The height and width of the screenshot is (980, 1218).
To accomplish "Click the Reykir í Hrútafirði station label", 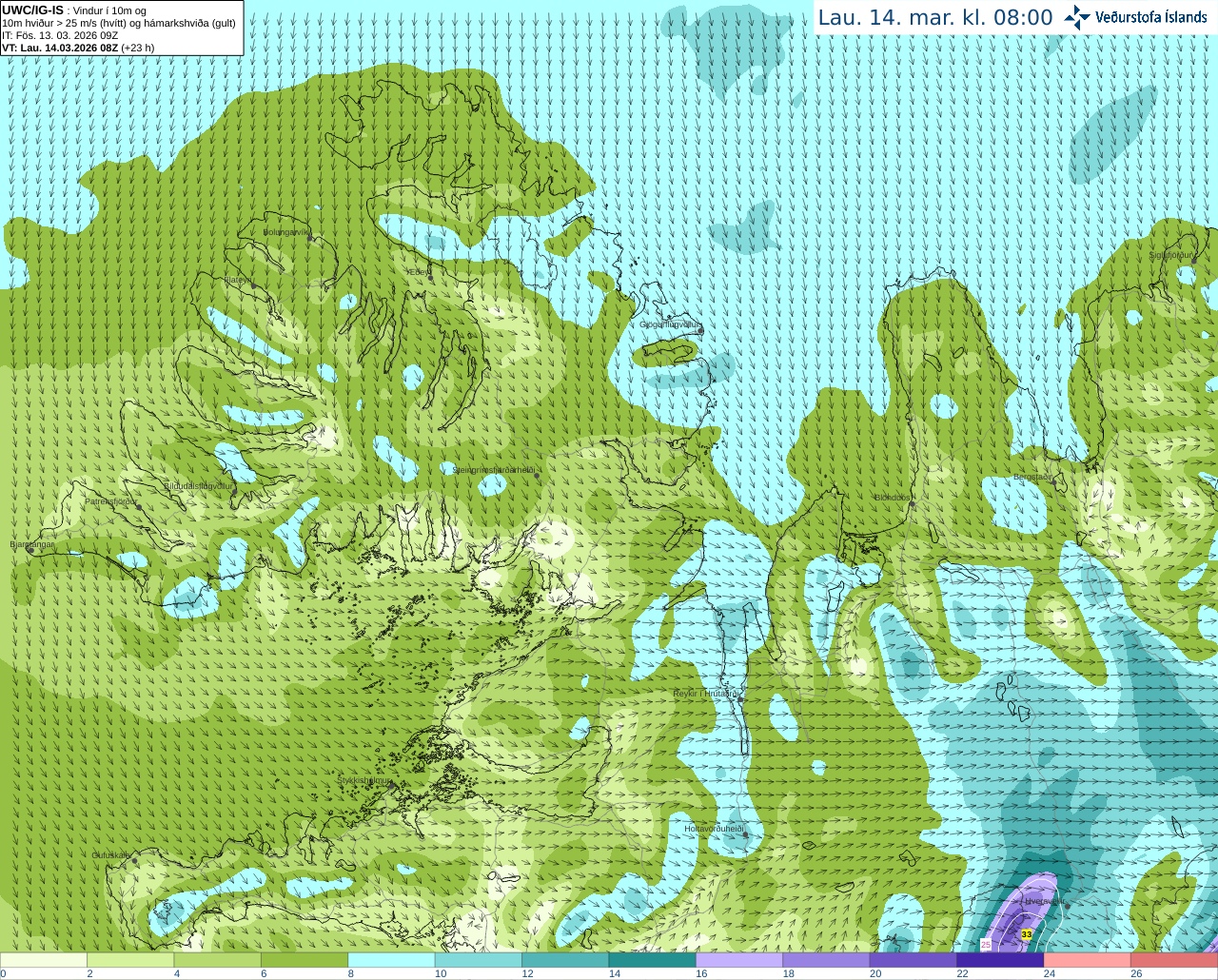I will [706, 694].
